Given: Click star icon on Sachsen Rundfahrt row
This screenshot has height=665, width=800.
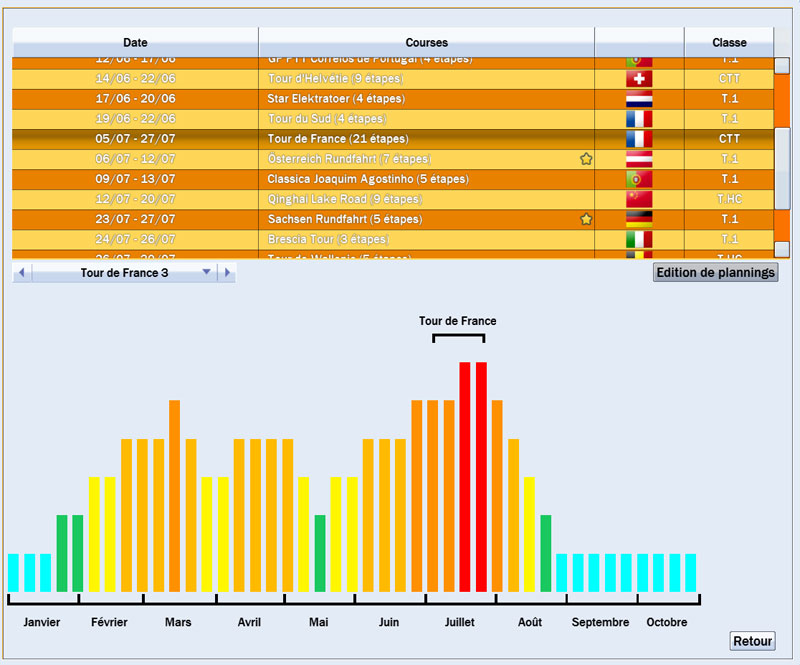Looking at the screenshot, I should pyautogui.click(x=586, y=219).
